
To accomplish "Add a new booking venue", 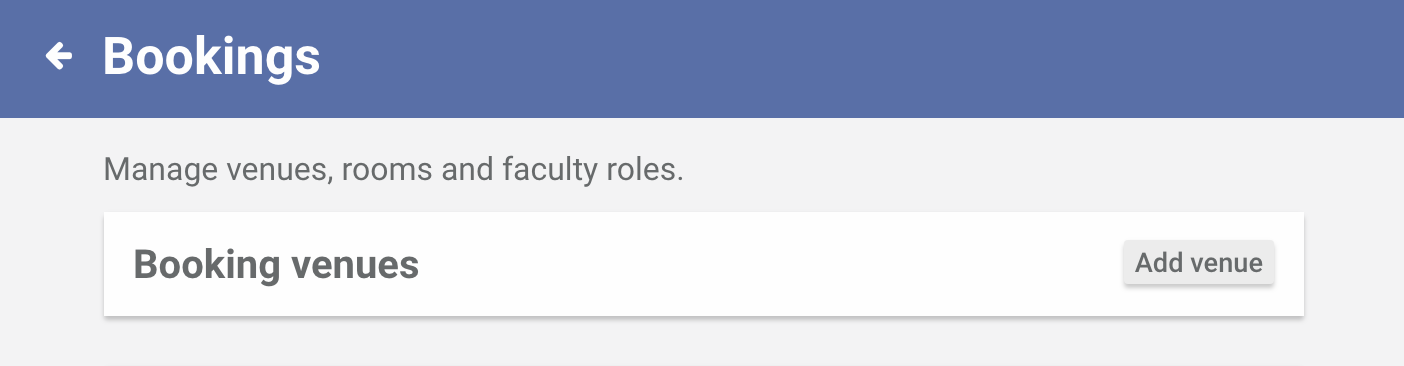I will 1199,263.
